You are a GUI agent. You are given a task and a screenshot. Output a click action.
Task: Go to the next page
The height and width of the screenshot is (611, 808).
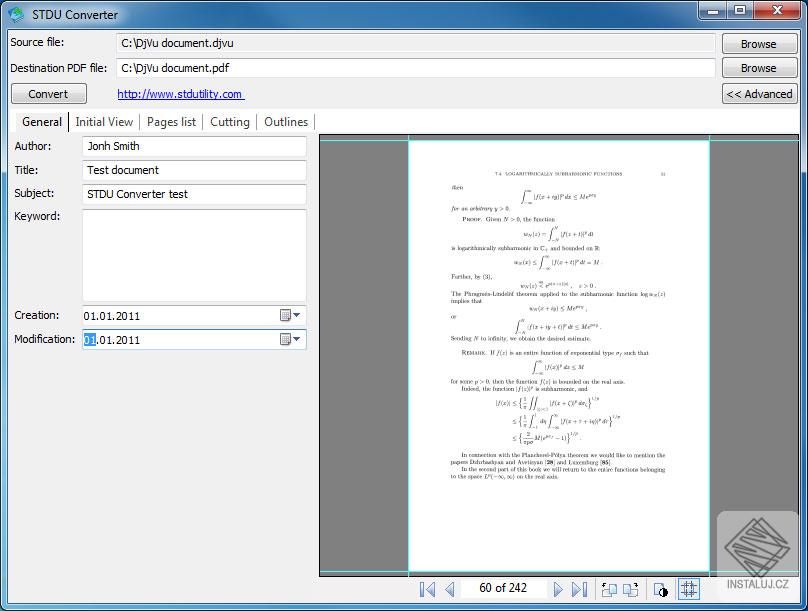pyautogui.click(x=560, y=589)
